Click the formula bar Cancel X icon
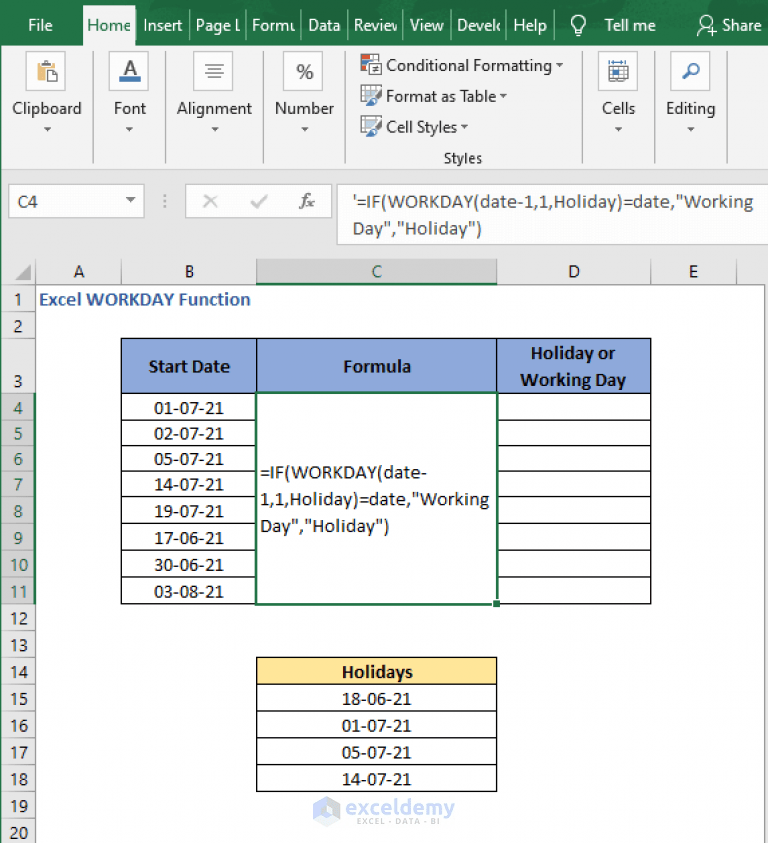 (210, 202)
